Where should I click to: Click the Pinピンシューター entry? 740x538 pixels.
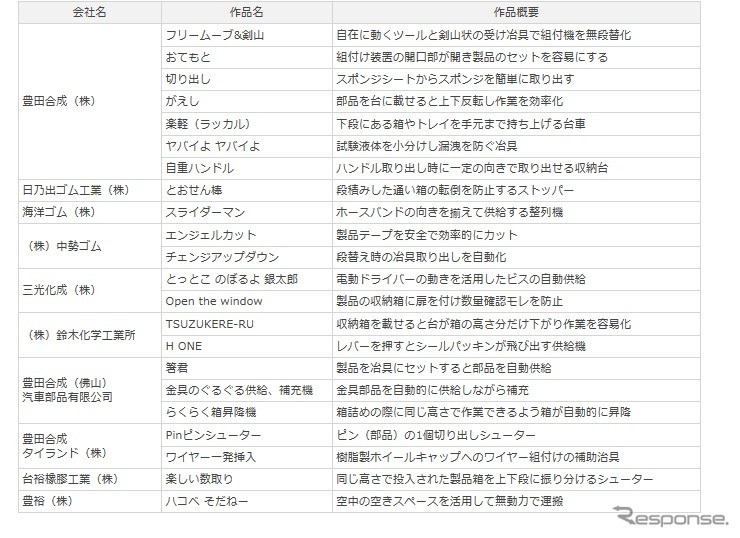pyautogui.click(x=213, y=435)
